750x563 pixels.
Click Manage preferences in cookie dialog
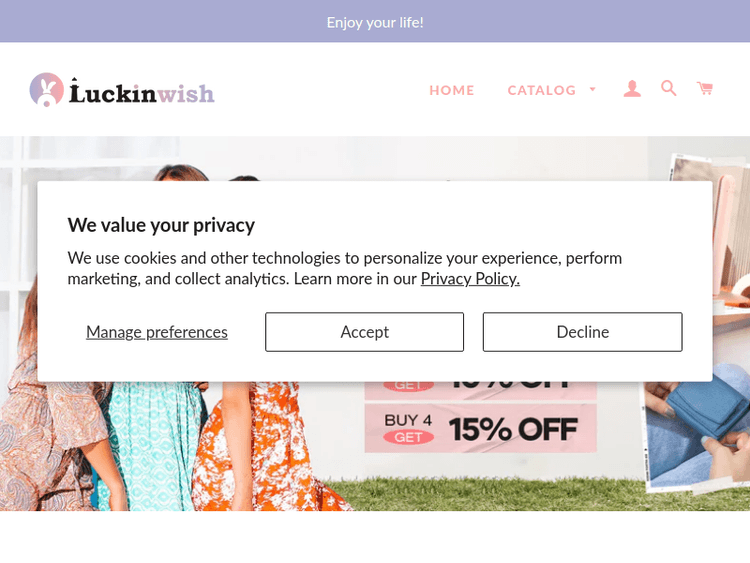157,332
